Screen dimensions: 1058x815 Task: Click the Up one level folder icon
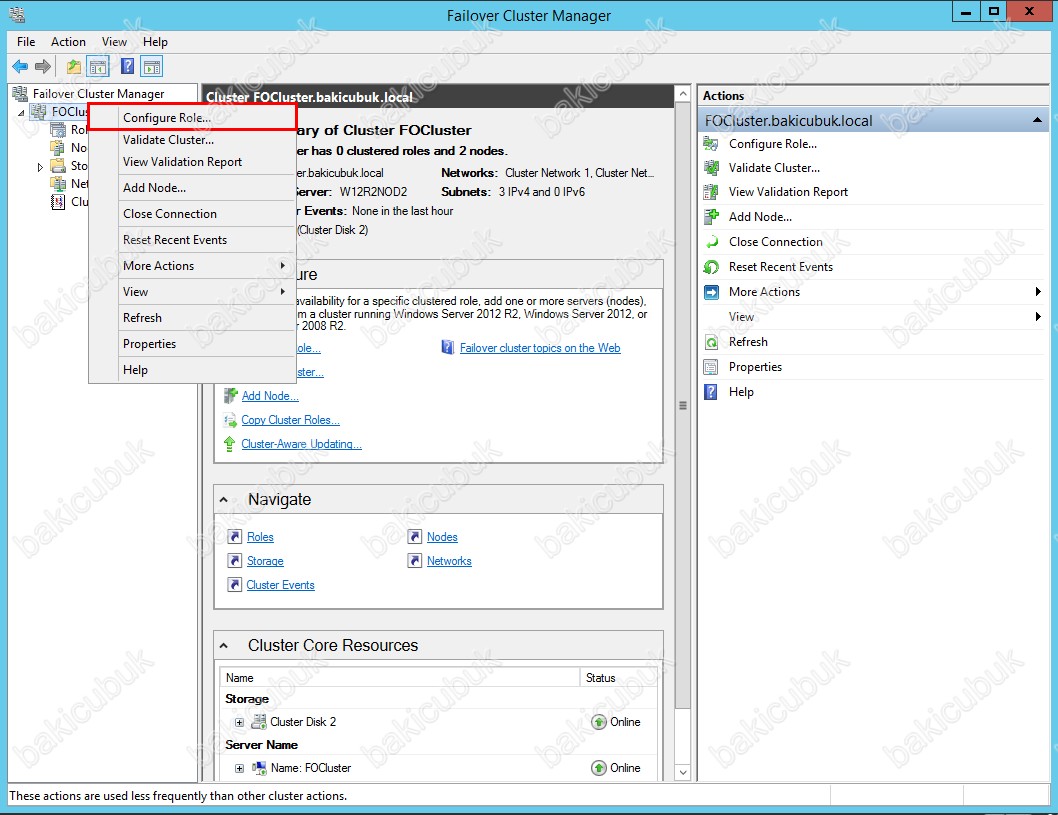74,66
